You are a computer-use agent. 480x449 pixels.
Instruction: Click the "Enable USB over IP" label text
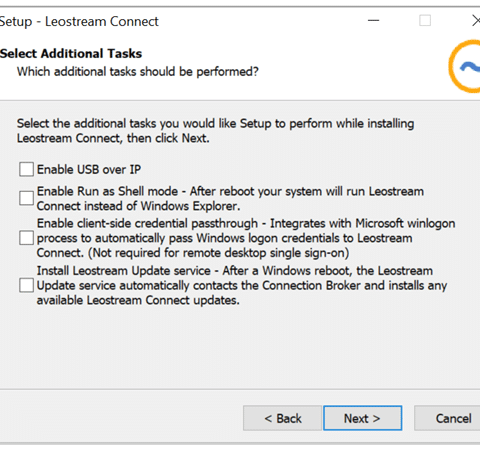[x=89, y=169]
